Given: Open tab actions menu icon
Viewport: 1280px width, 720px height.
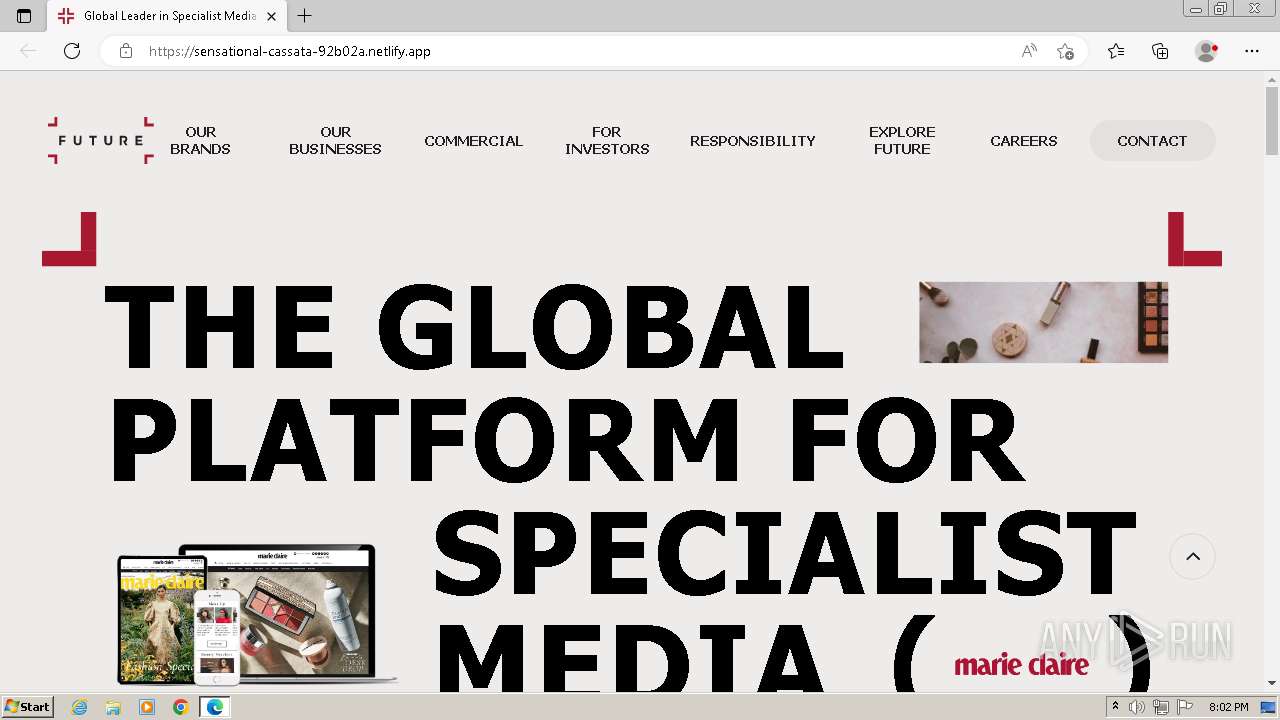Looking at the screenshot, I should tap(24, 16).
